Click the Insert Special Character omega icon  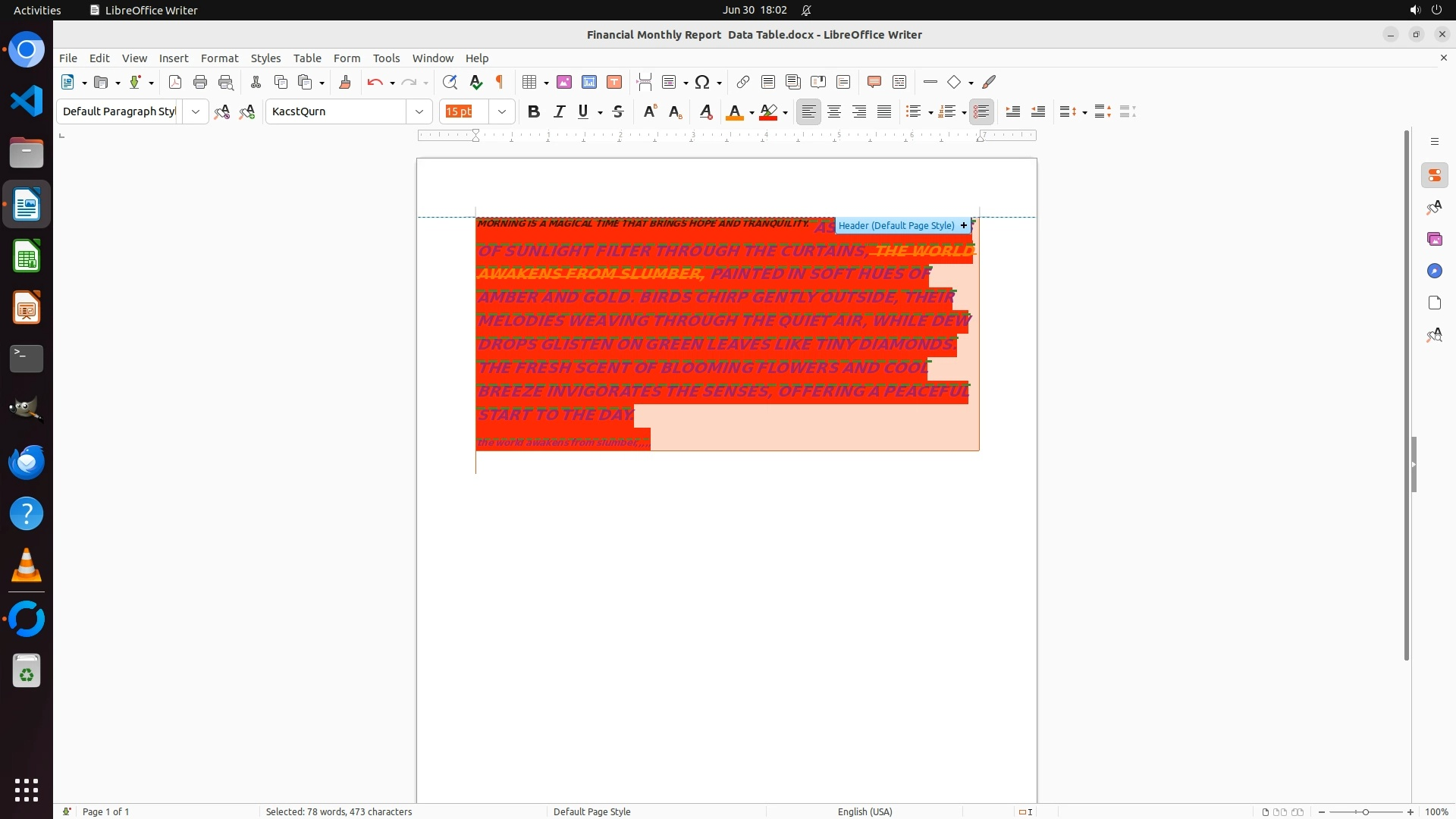click(702, 83)
